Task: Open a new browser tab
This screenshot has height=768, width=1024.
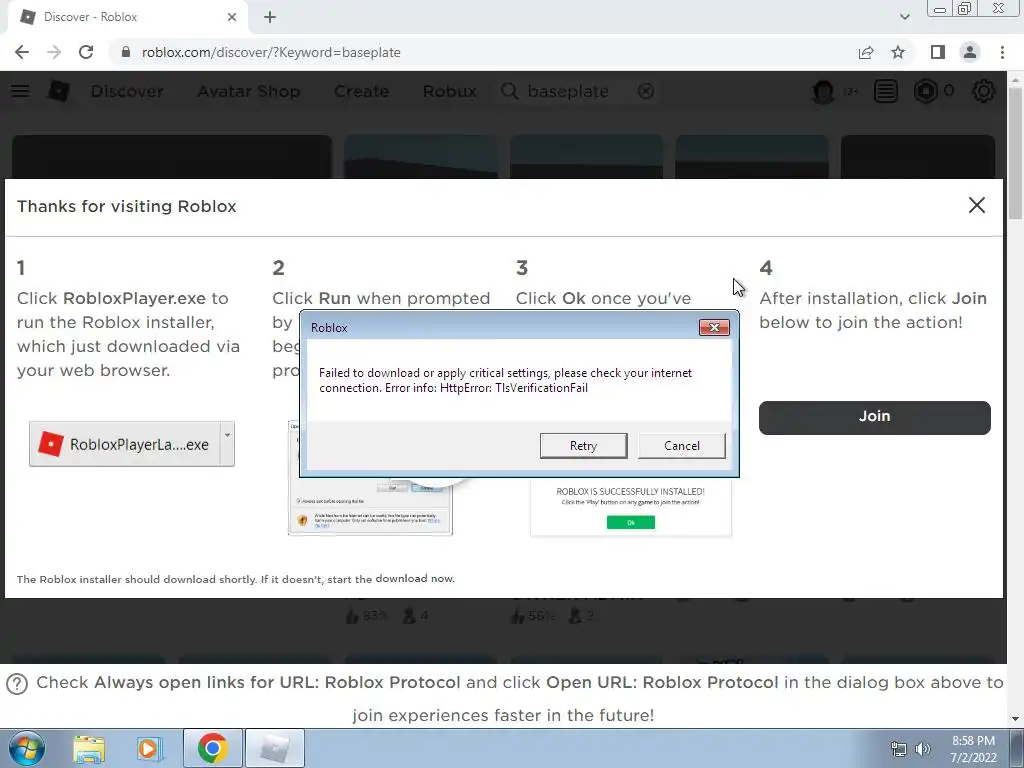Action: pyautogui.click(x=270, y=18)
